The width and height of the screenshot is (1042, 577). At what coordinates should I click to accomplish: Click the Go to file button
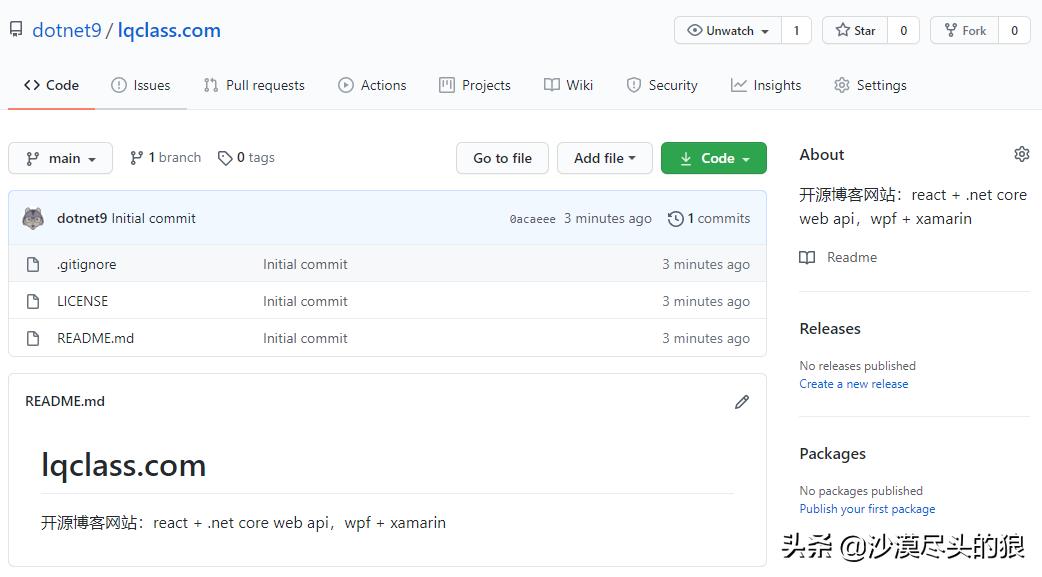(x=502, y=158)
